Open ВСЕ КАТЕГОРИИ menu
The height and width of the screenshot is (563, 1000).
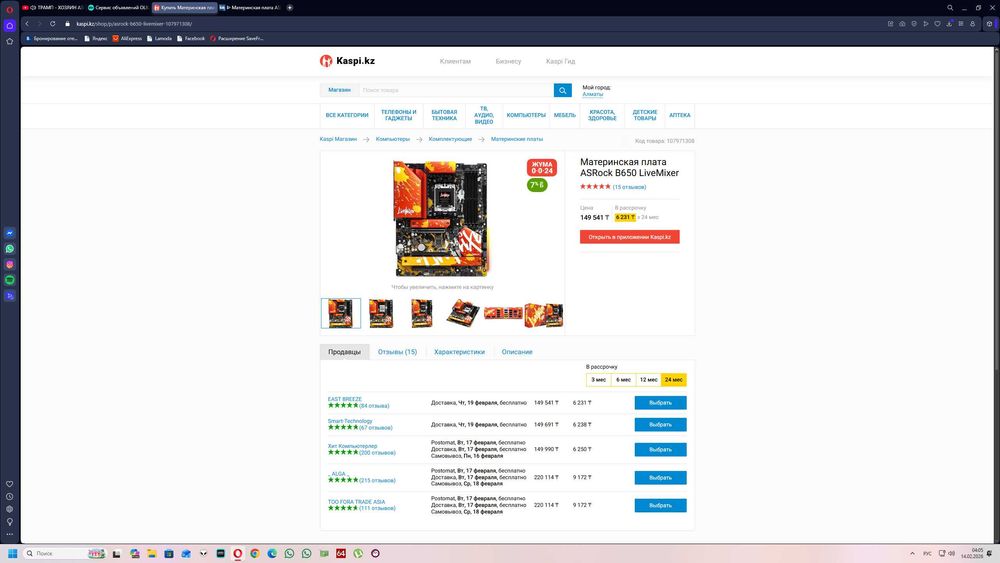coord(347,115)
